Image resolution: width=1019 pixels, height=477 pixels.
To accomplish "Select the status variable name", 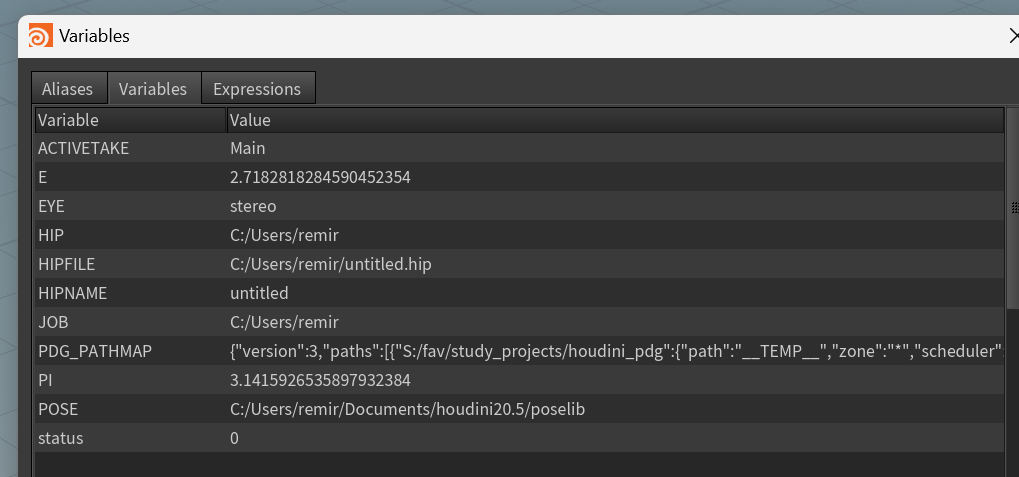I will (60, 438).
